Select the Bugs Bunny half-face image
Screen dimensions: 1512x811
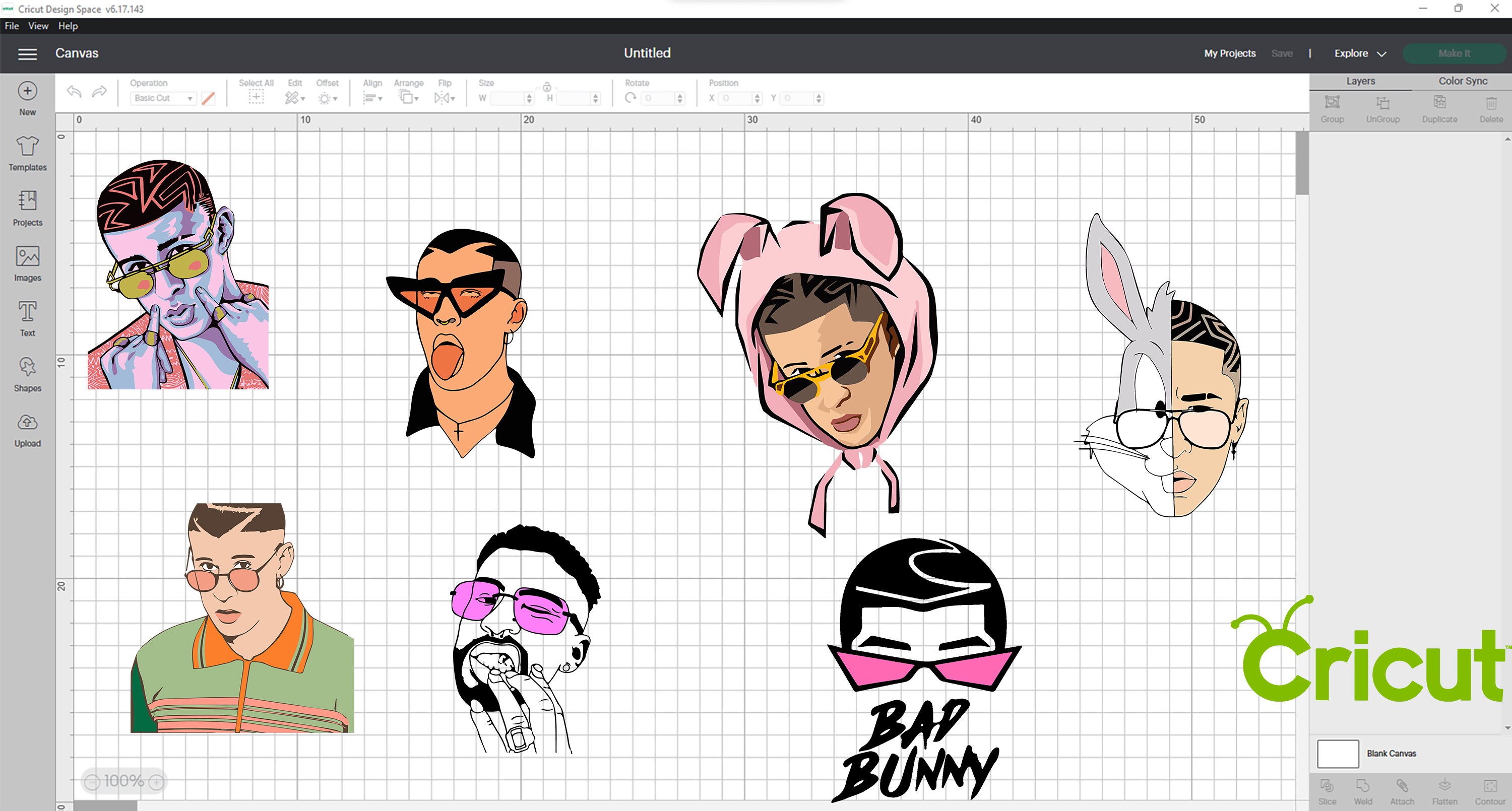click(x=1163, y=365)
